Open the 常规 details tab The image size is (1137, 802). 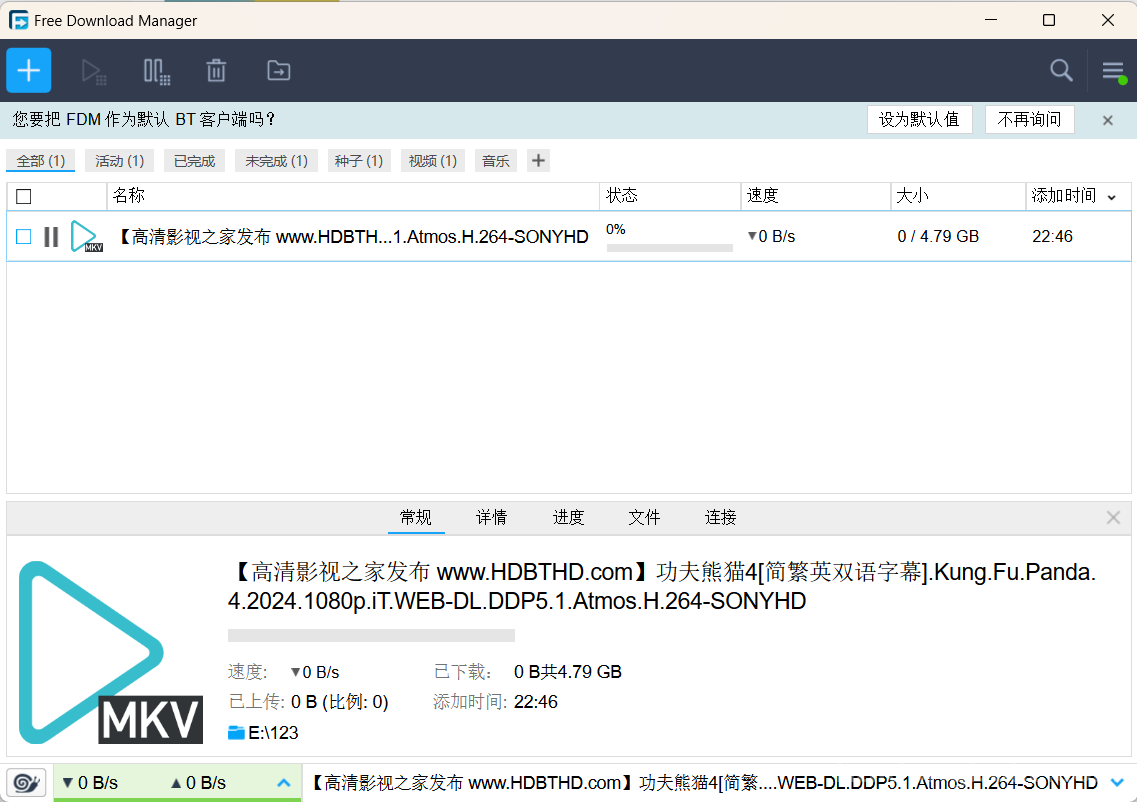[415, 518]
